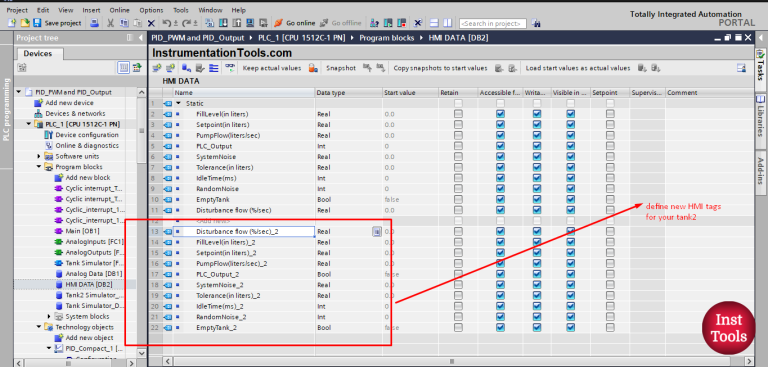
Task: Collapse Technology objects tree node
Action: coord(39,327)
